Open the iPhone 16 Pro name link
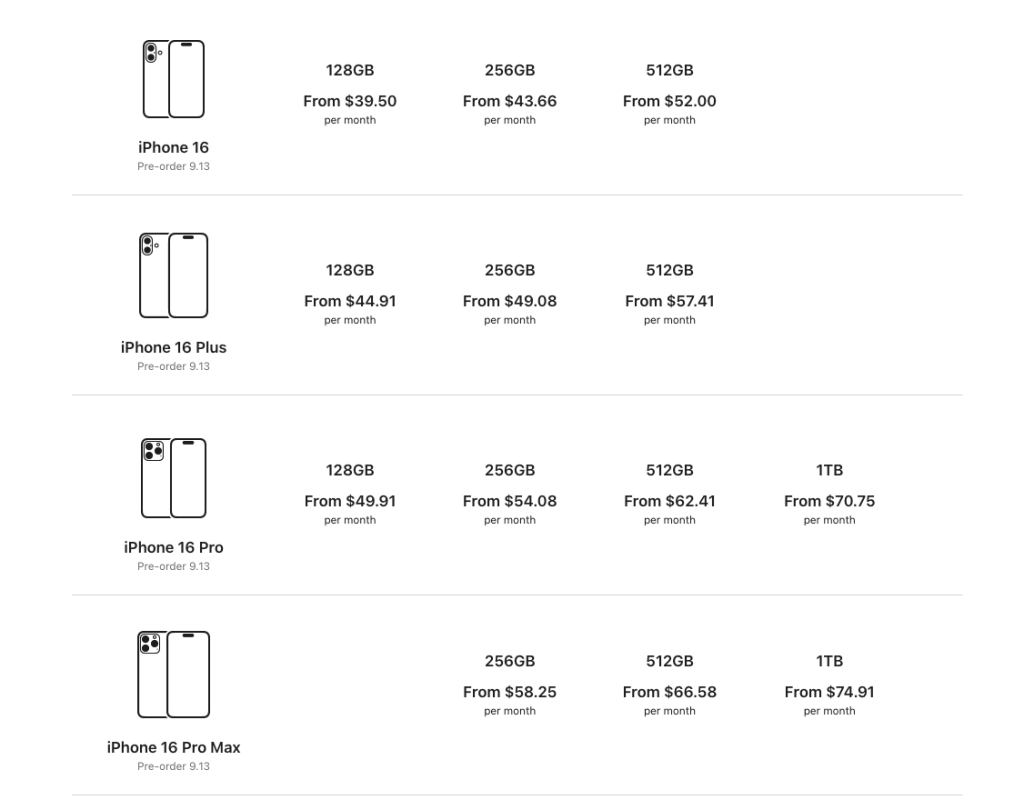Image resolution: width=1024 pixels, height=810 pixels. tap(173, 548)
